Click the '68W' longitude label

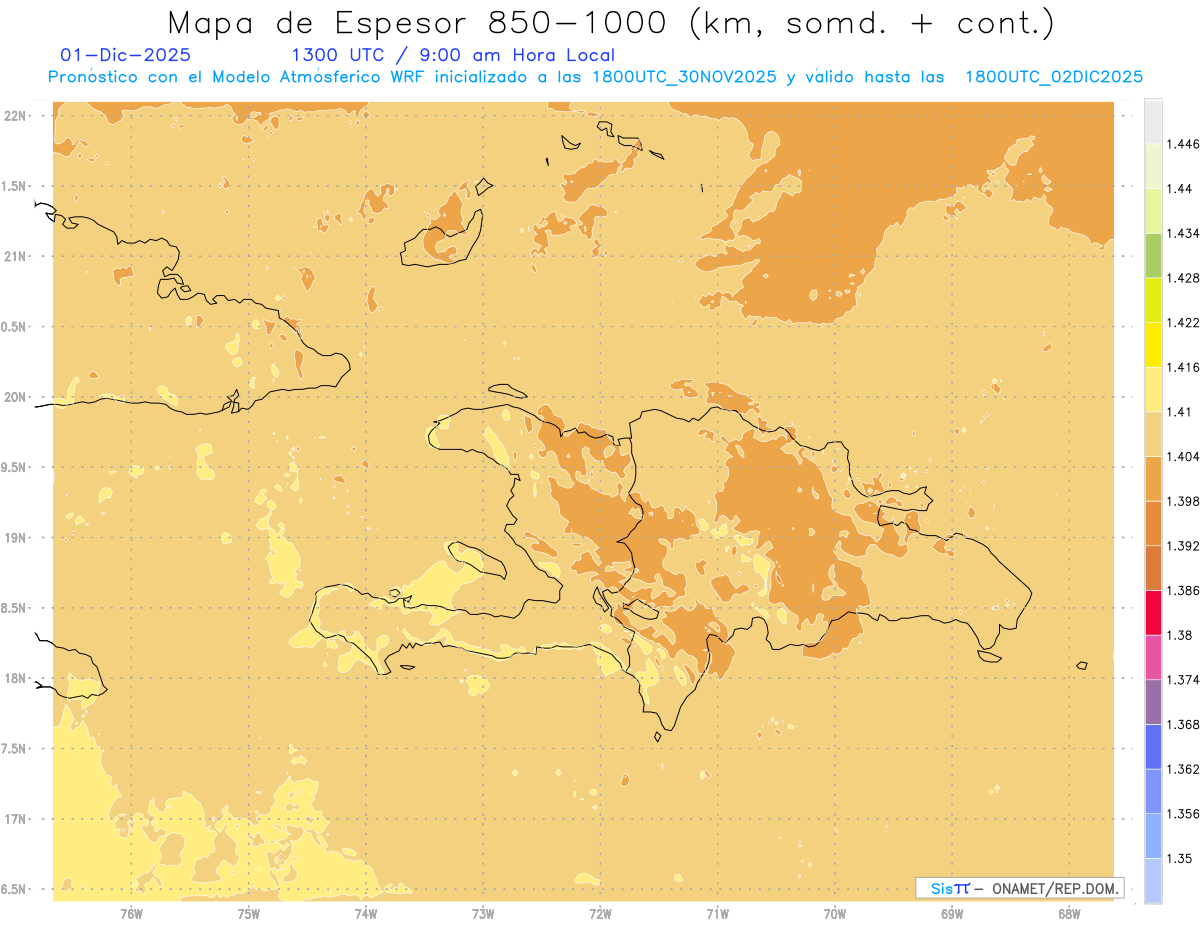click(x=1069, y=913)
